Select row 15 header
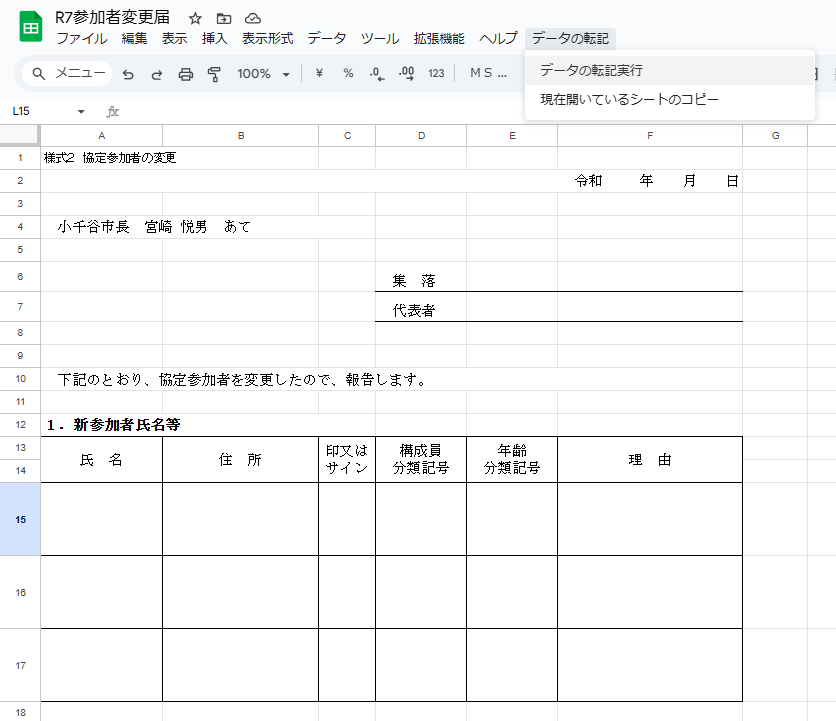Viewport: 836px width, 721px height. pos(20,519)
